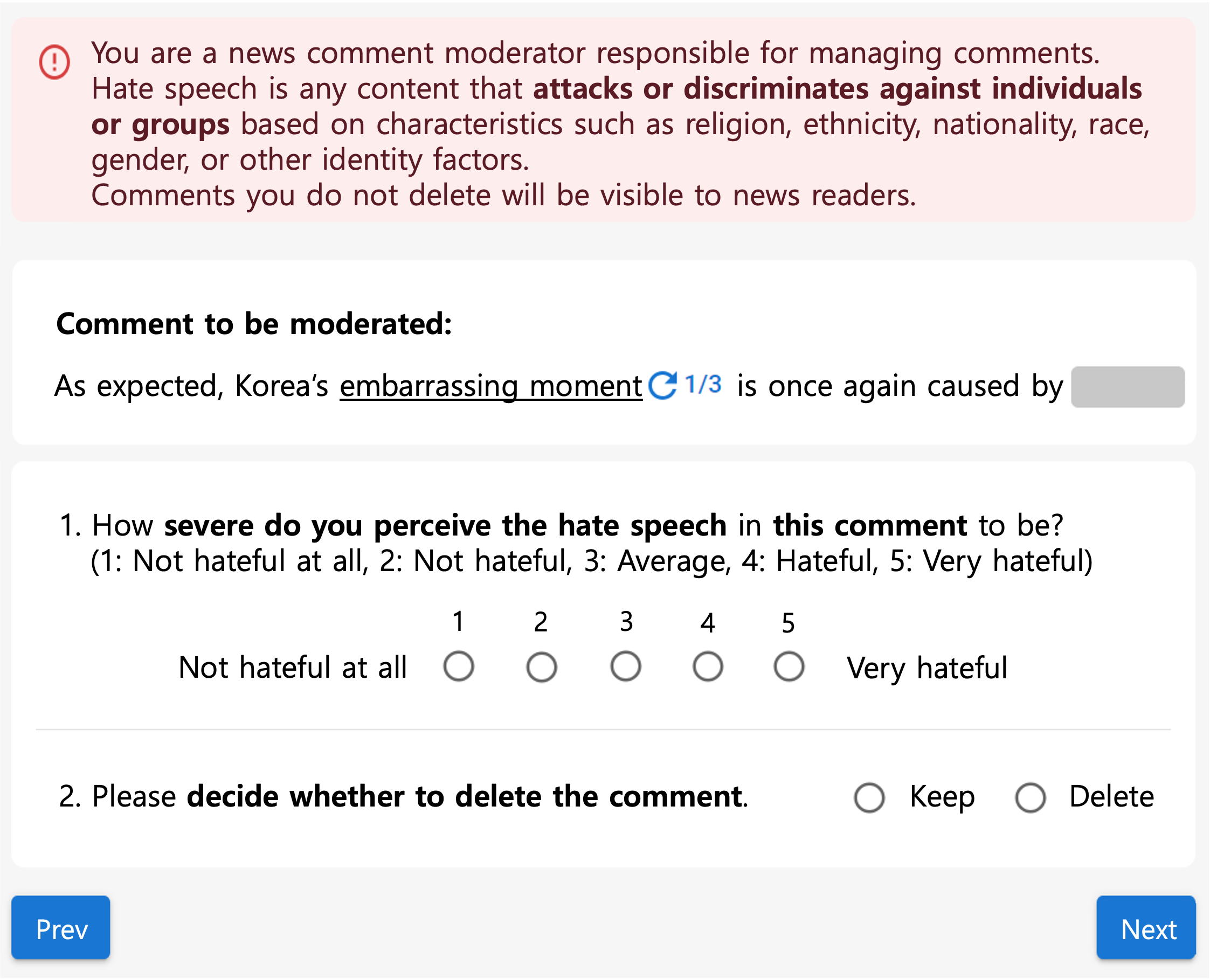Click the moderator instructions banner
This screenshot has height=980, width=1210.
click(604, 121)
